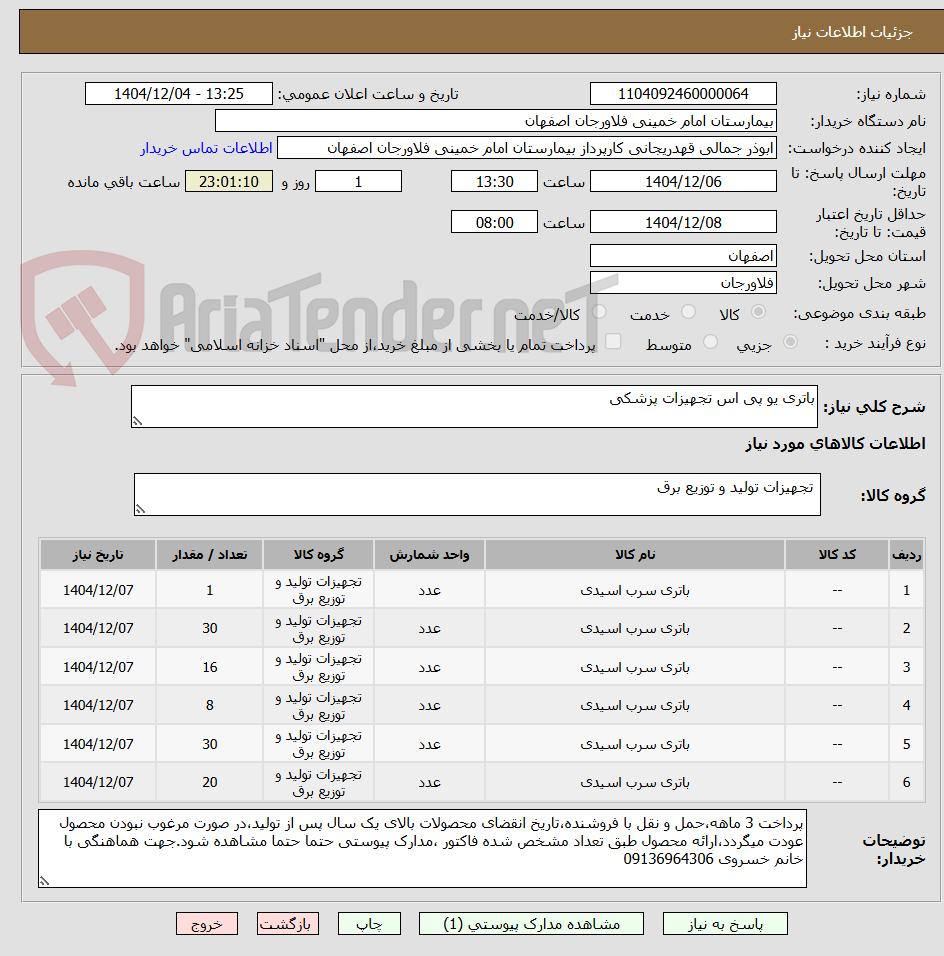Click the کد کالا column header
This screenshot has width=944, height=956.
tap(837, 554)
